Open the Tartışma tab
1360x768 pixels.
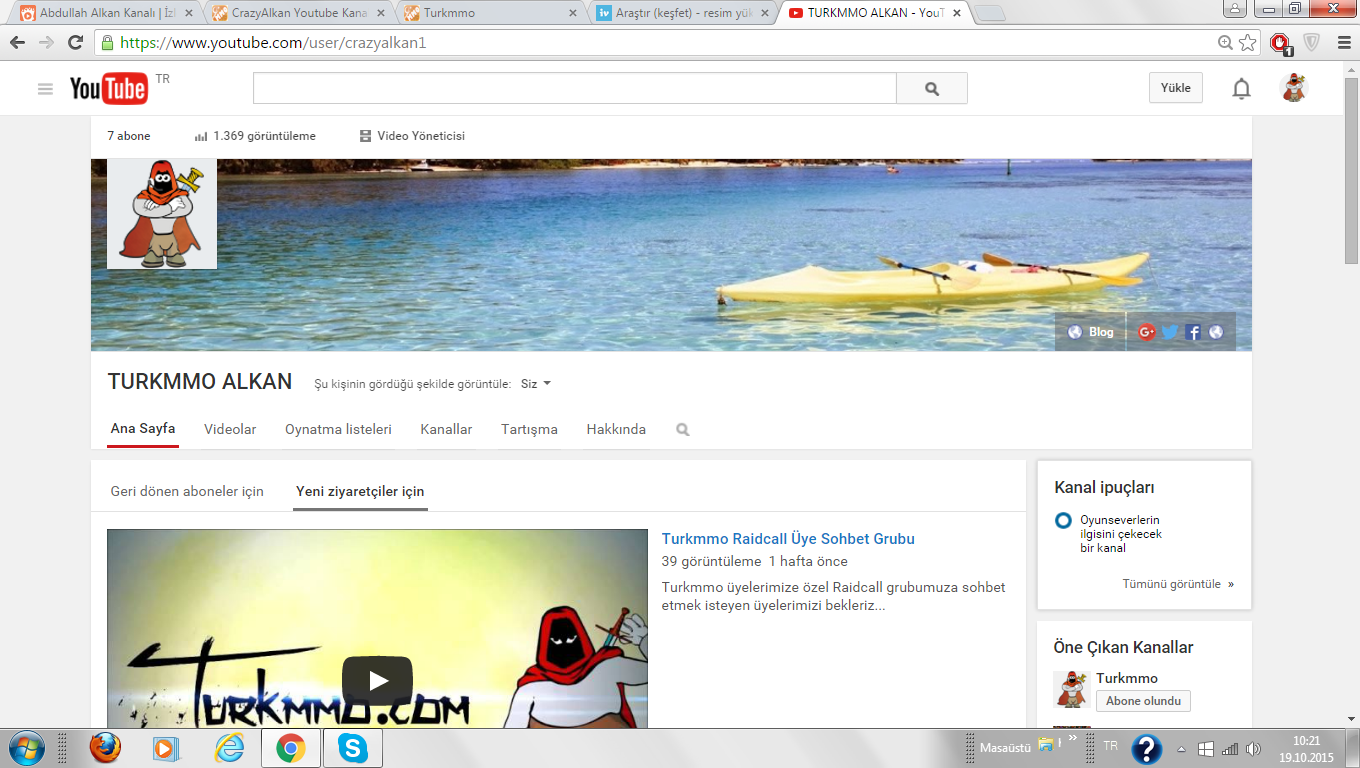[529, 429]
